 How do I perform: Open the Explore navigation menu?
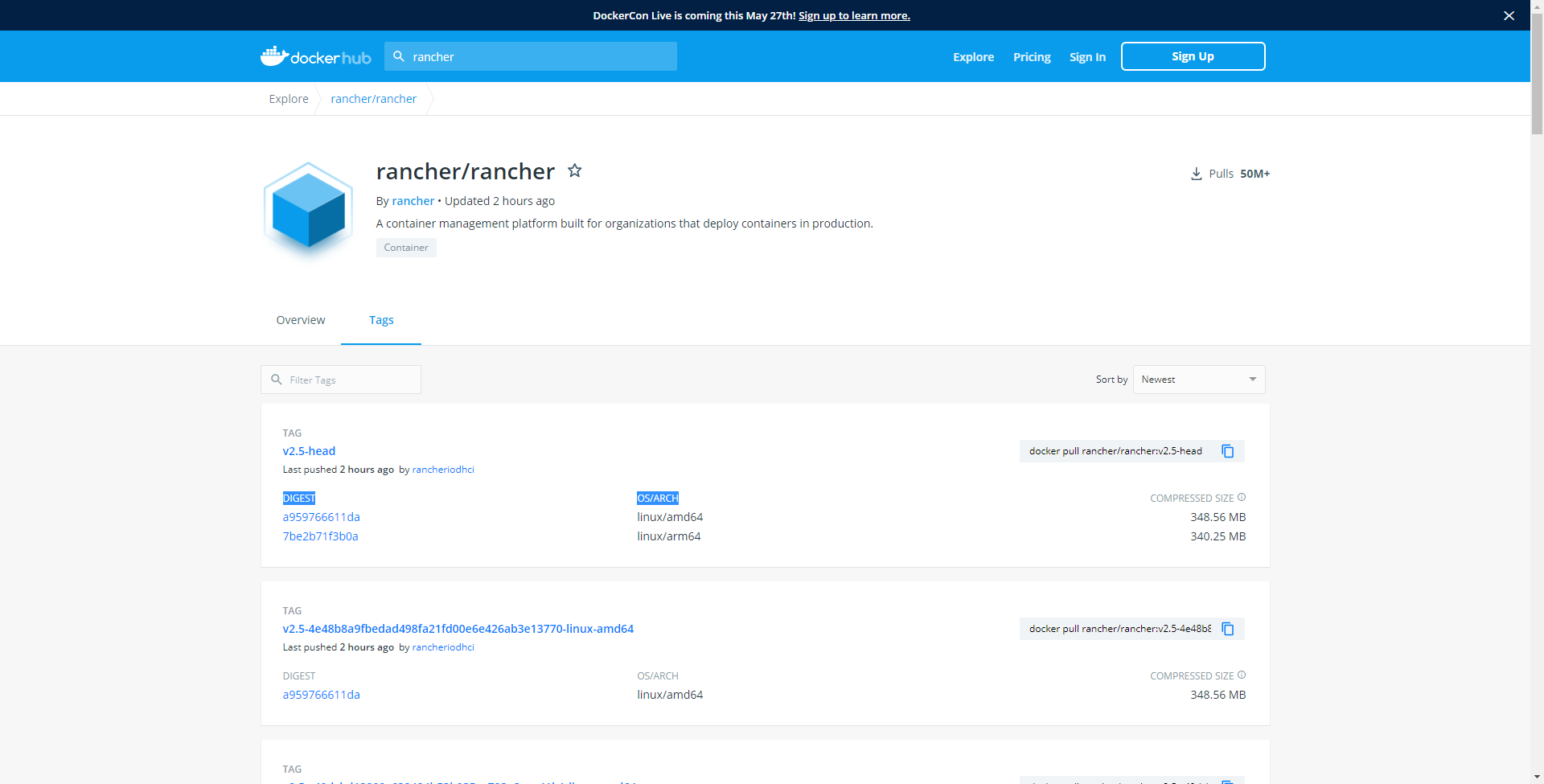tap(973, 56)
